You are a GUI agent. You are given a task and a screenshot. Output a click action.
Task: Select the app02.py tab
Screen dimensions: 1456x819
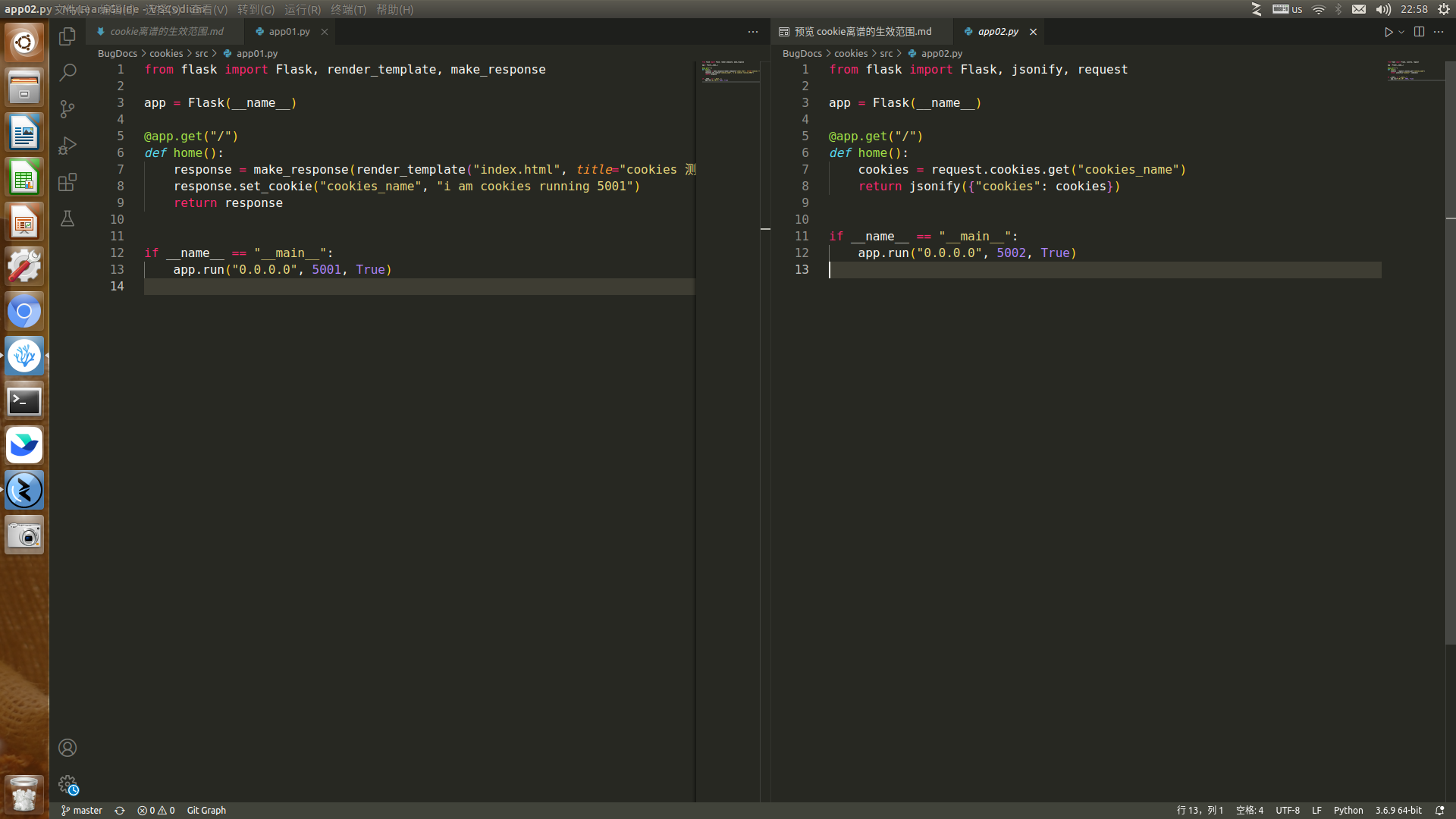point(998,32)
